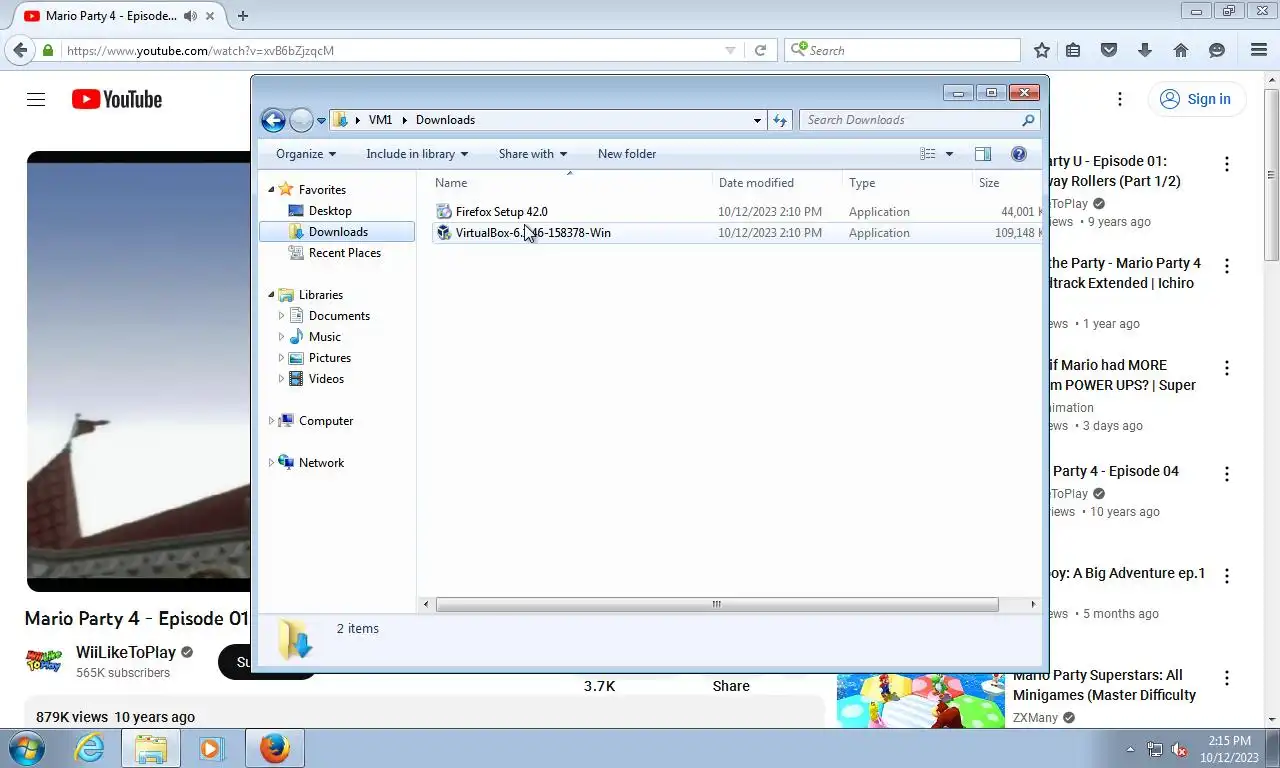This screenshot has width=1280, height=768.
Task: Select Computer in navigation pane
Action: coord(326,421)
